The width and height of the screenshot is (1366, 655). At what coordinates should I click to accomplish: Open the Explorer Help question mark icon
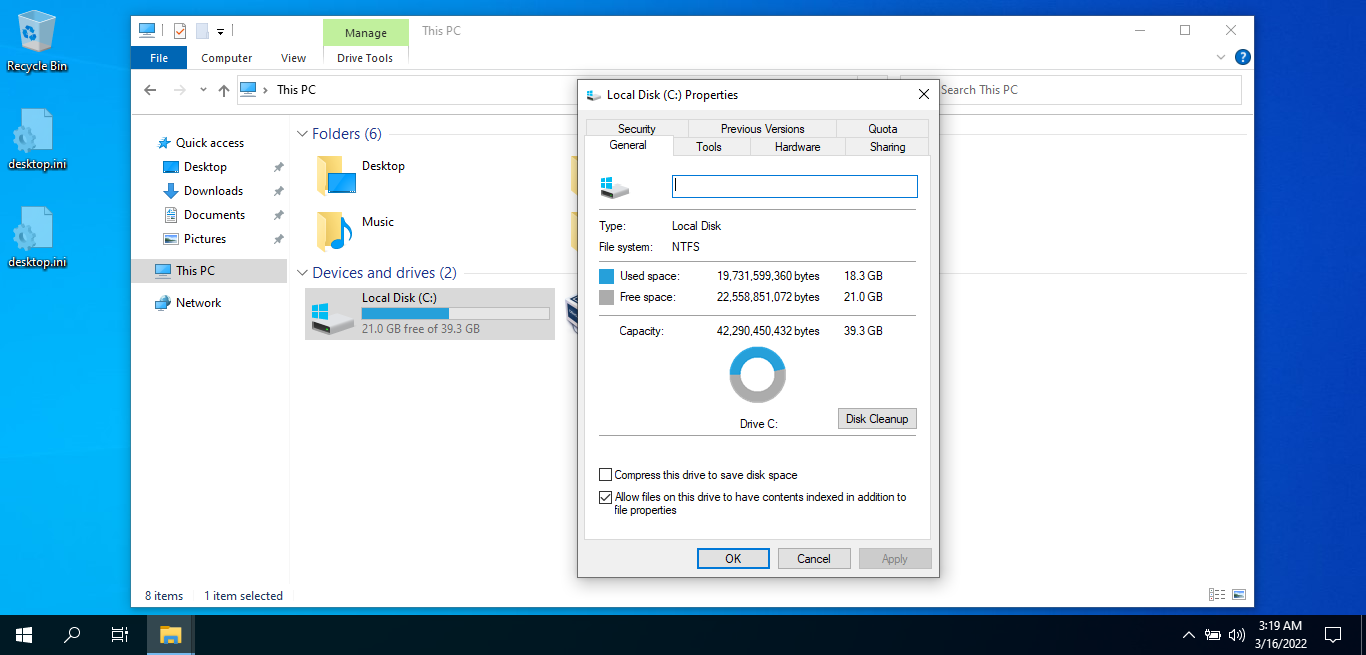click(x=1243, y=58)
